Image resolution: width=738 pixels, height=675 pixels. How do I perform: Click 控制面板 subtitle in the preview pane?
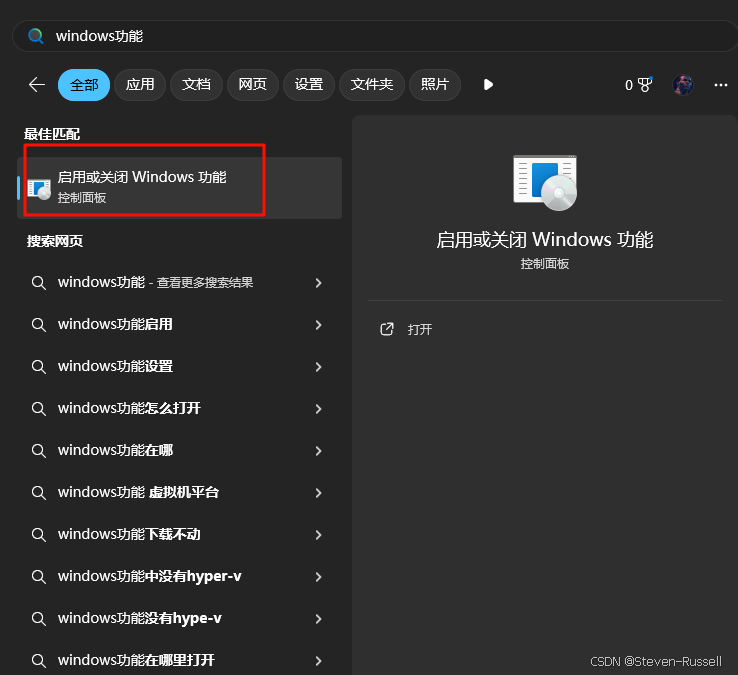click(545, 264)
